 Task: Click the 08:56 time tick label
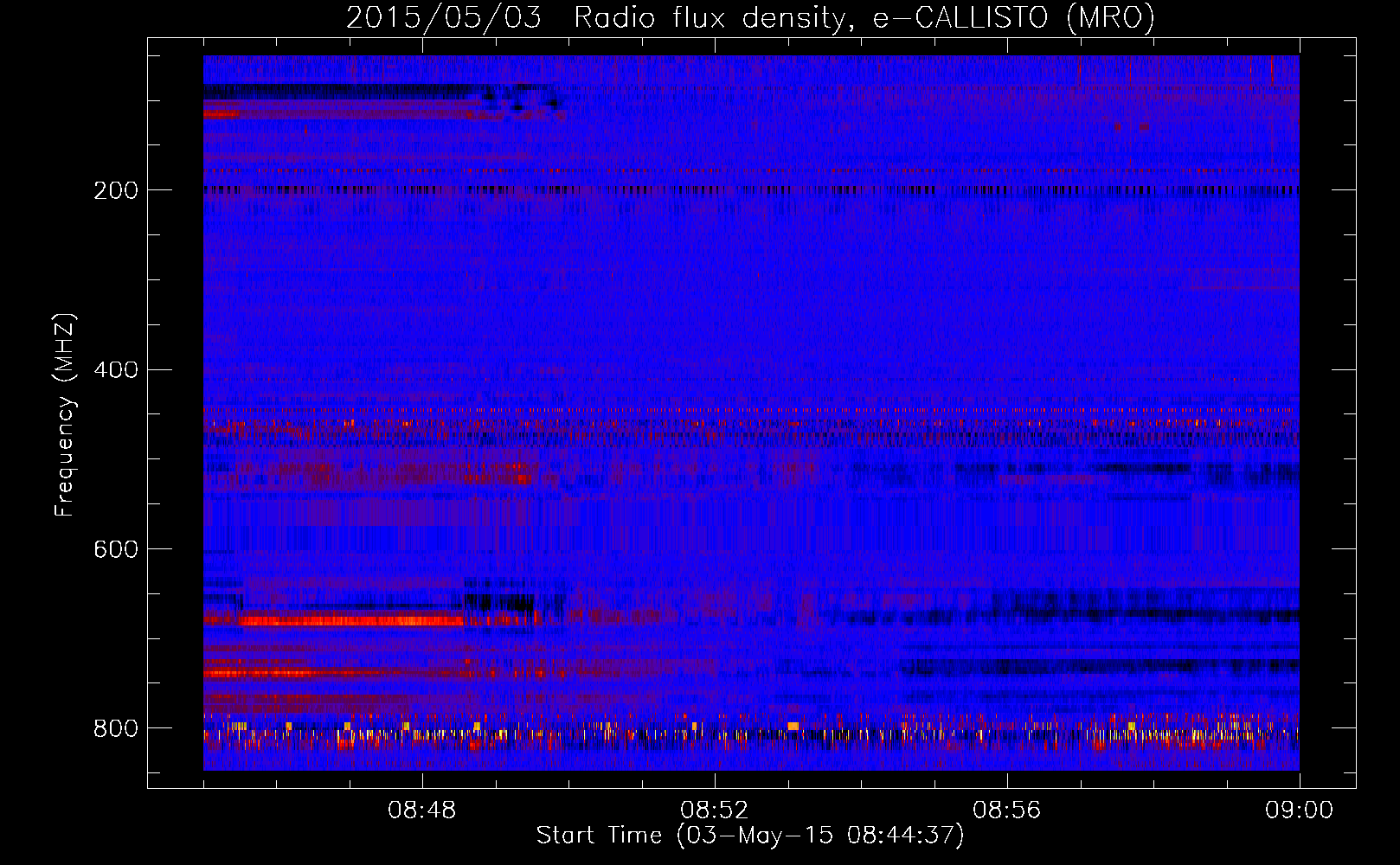pyautogui.click(x=1007, y=811)
